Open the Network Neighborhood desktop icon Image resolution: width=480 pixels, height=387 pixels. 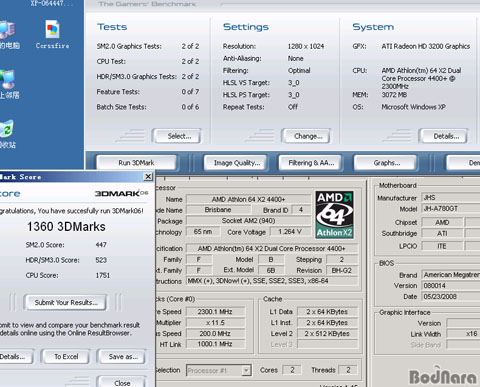pyautogui.click(x=9, y=84)
